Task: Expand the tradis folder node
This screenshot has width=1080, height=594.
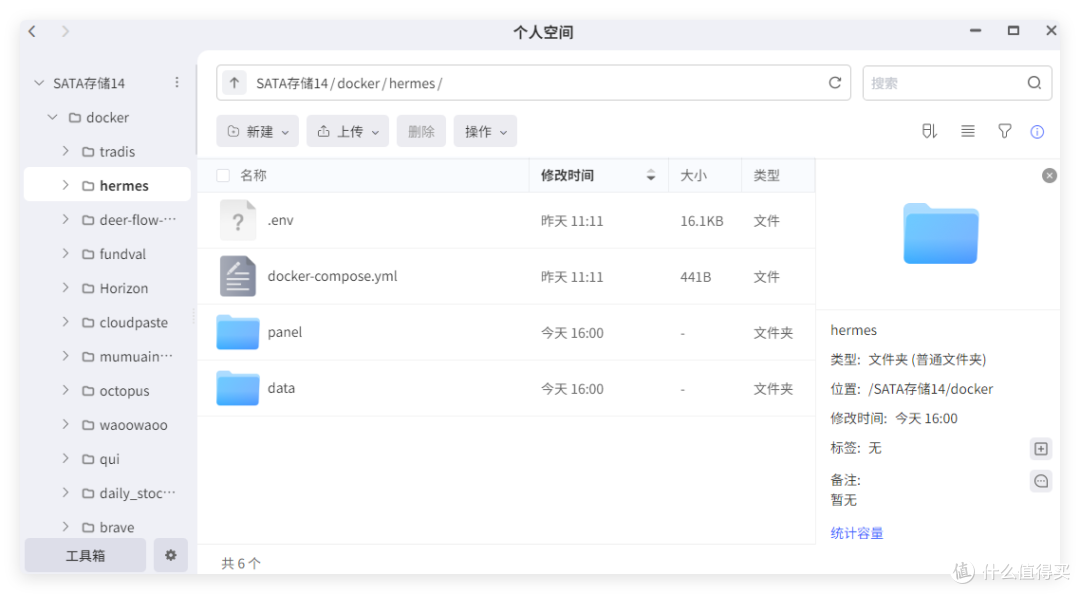Action: [65, 151]
